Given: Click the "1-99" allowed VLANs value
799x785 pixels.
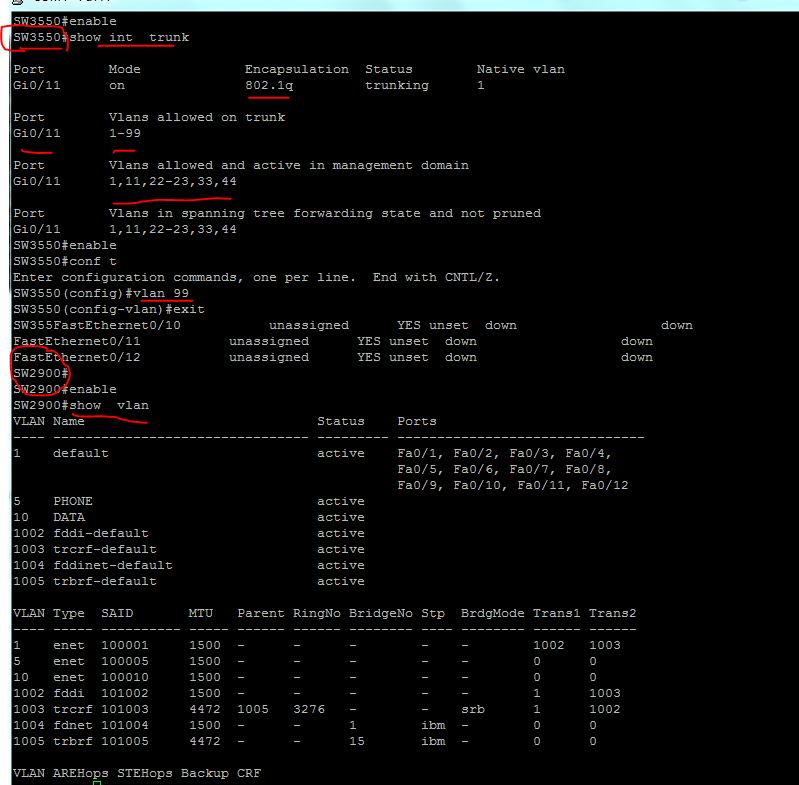Looking at the screenshot, I should [124, 133].
